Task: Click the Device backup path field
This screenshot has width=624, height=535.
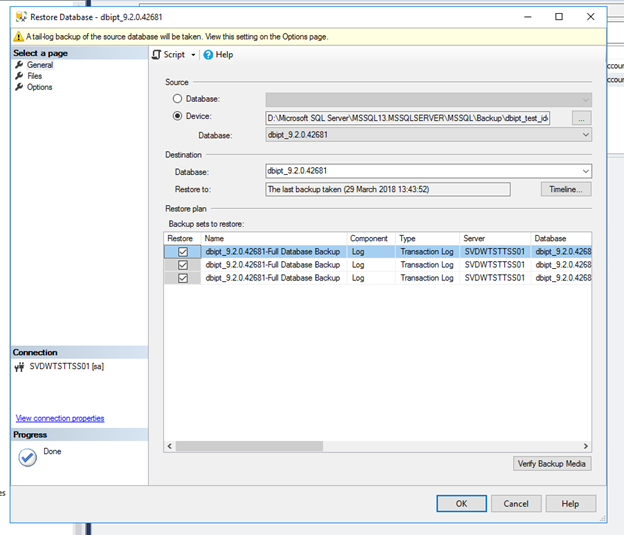Action: point(408,118)
